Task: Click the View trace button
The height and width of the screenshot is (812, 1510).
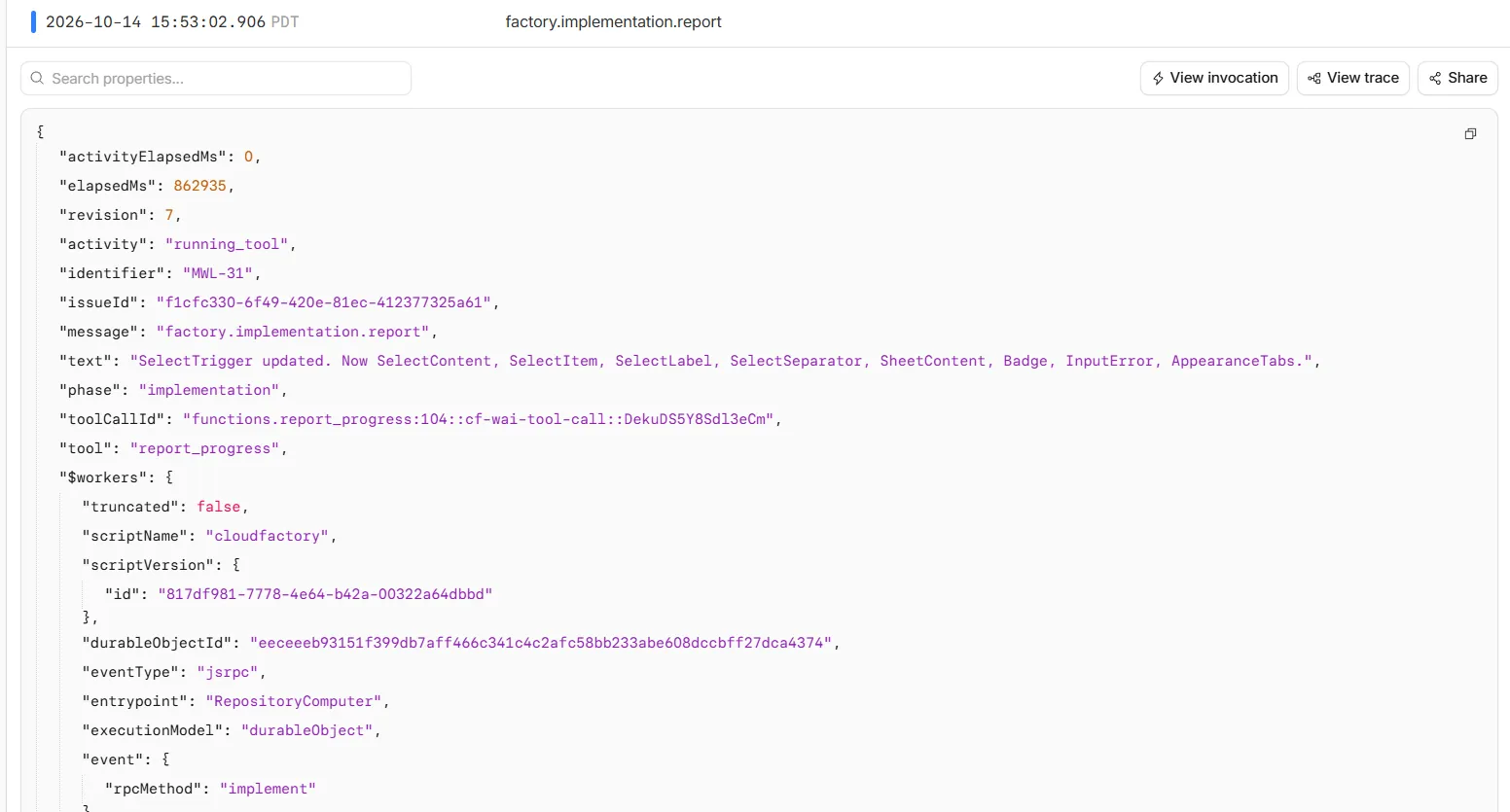Action: [x=1353, y=78]
